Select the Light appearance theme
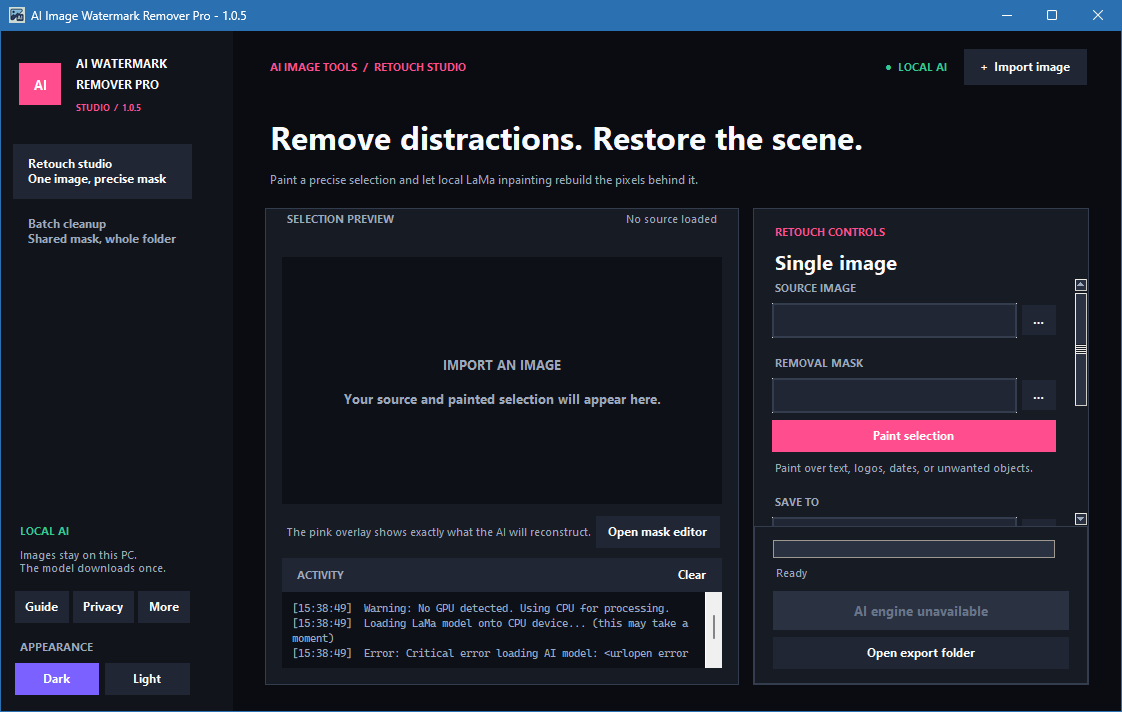1122x712 pixels. coord(147,679)
